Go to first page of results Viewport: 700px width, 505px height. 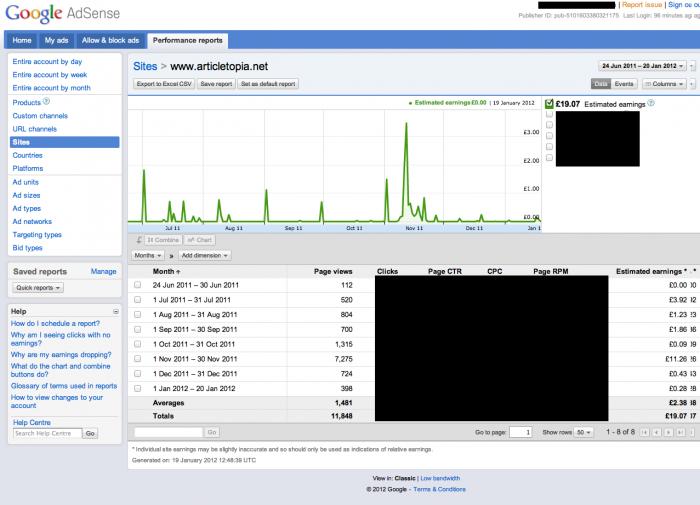pyautogui.click(x=644, y=432)
